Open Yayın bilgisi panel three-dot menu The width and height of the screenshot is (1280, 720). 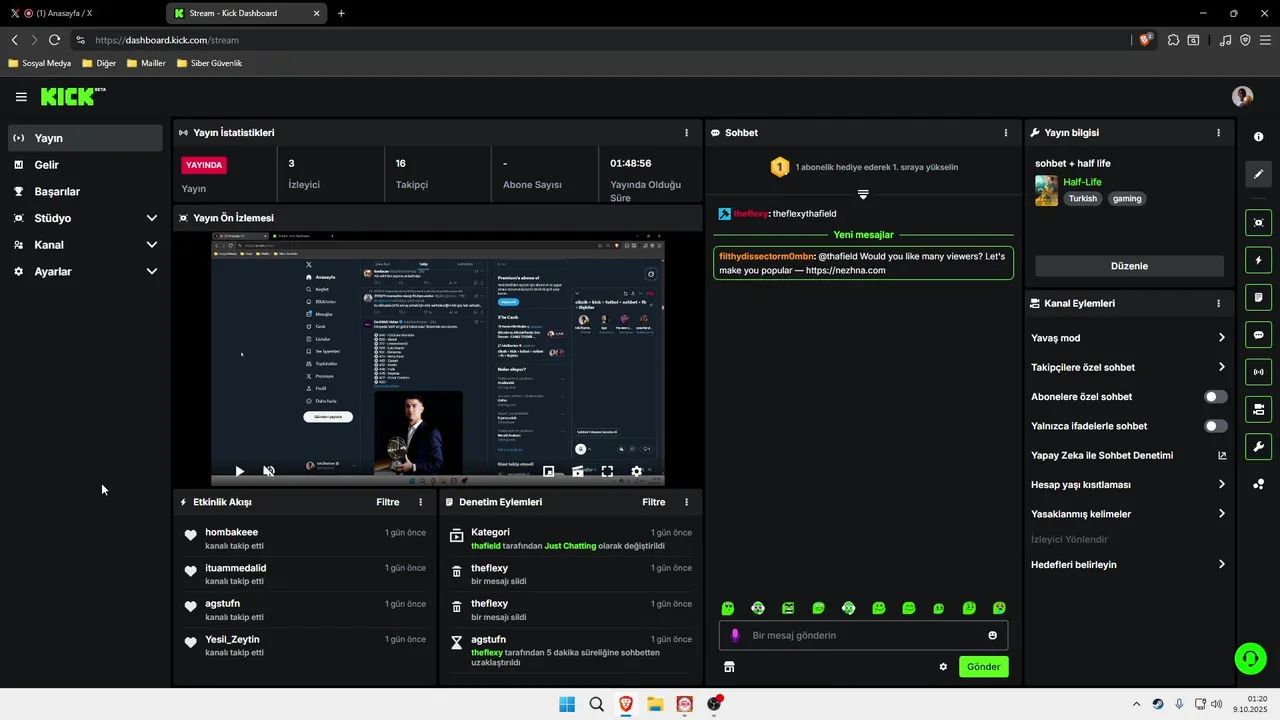coord(1218,133)
